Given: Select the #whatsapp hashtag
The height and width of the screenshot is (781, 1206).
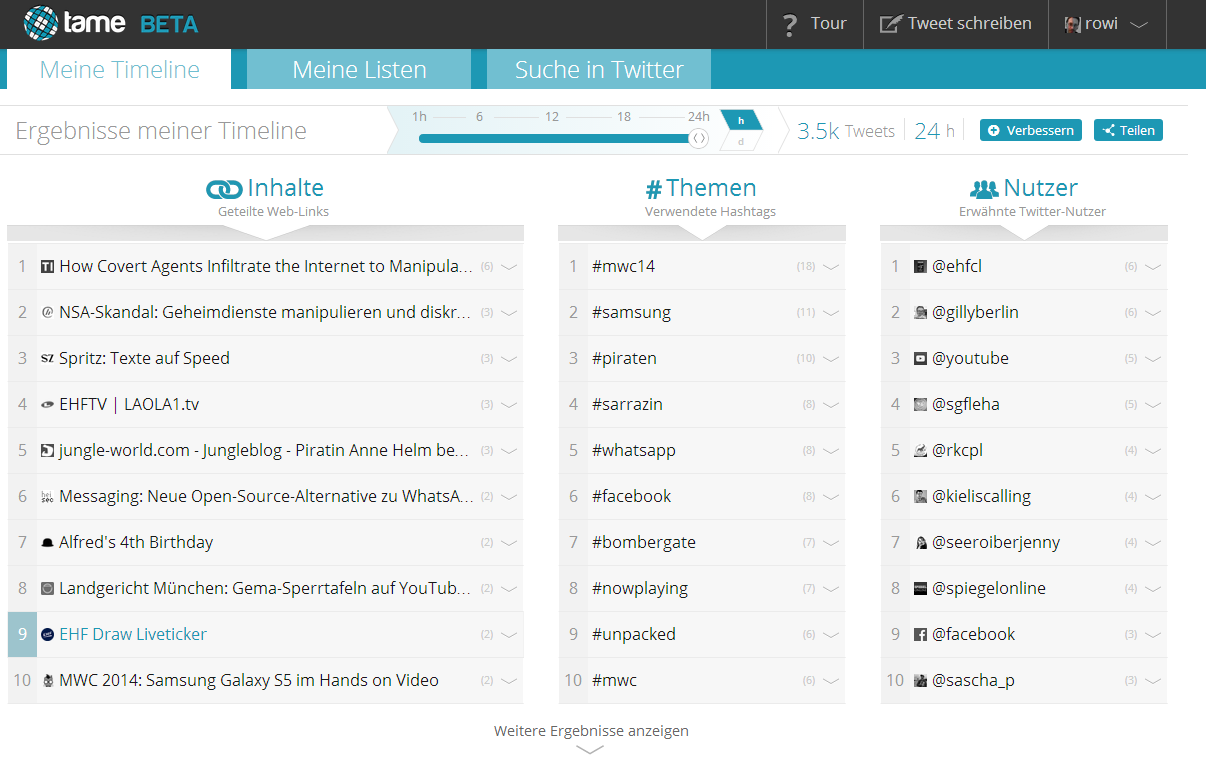Looking at the screenshot, I should (x=634, y=450).
